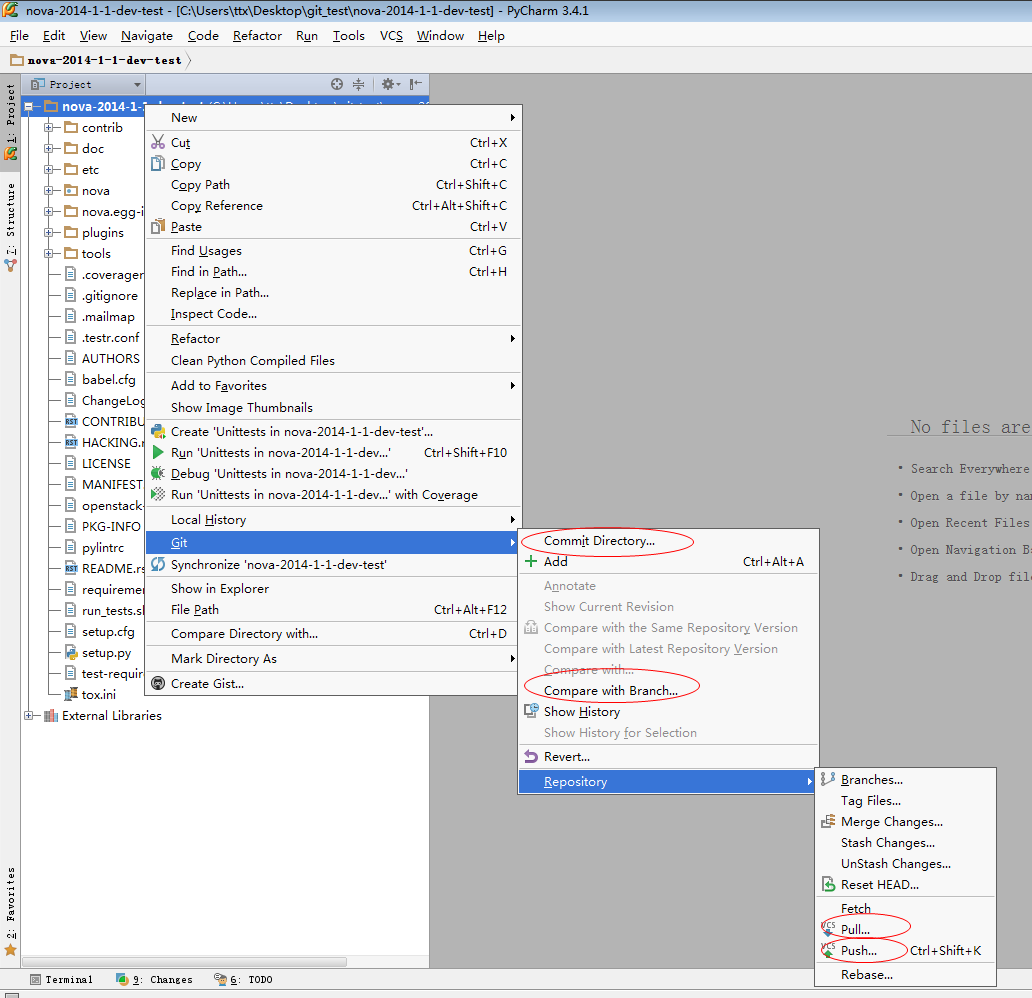
Task: Select the setup.cfg file
Action: tap(108, 632)
